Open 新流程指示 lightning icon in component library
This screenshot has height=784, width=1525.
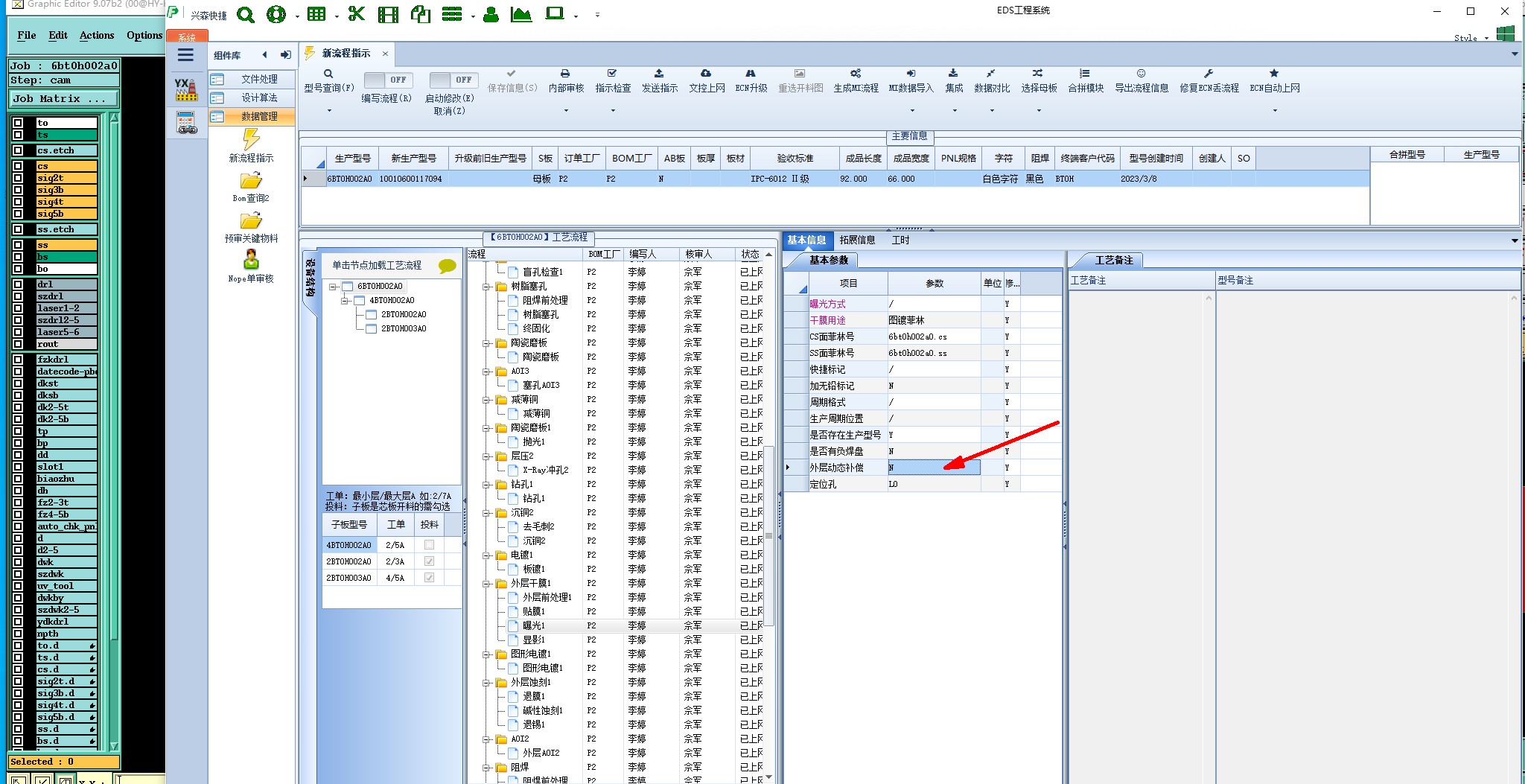coord(251,139)
